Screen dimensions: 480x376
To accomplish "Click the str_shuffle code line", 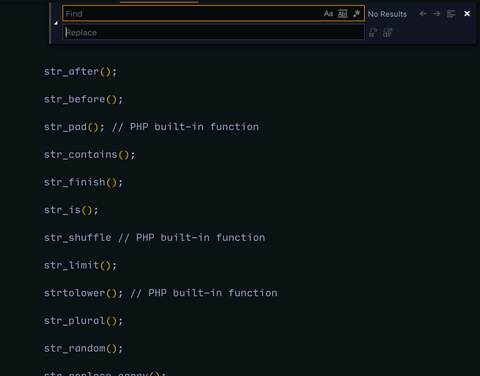I will (x=78, y=238).
